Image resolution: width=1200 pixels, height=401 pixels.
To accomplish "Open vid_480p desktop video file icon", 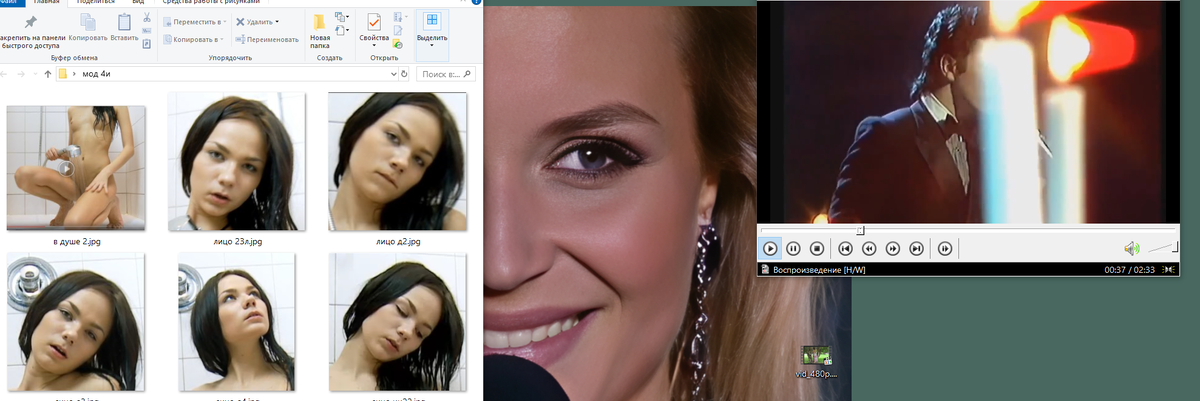I will coord(816,356).
